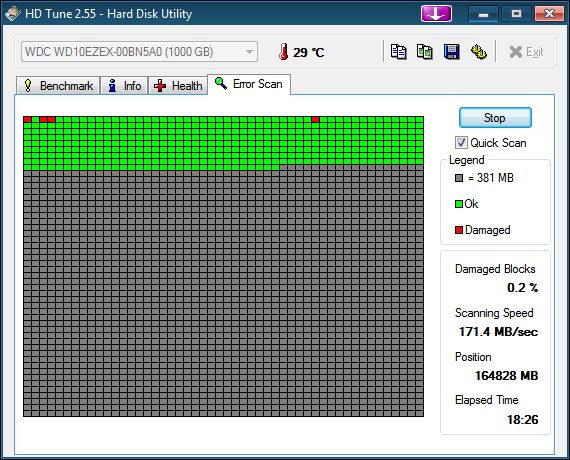Stop the running error scan
This screenshot has height=460, width=570.
click(x=495, y=117)
